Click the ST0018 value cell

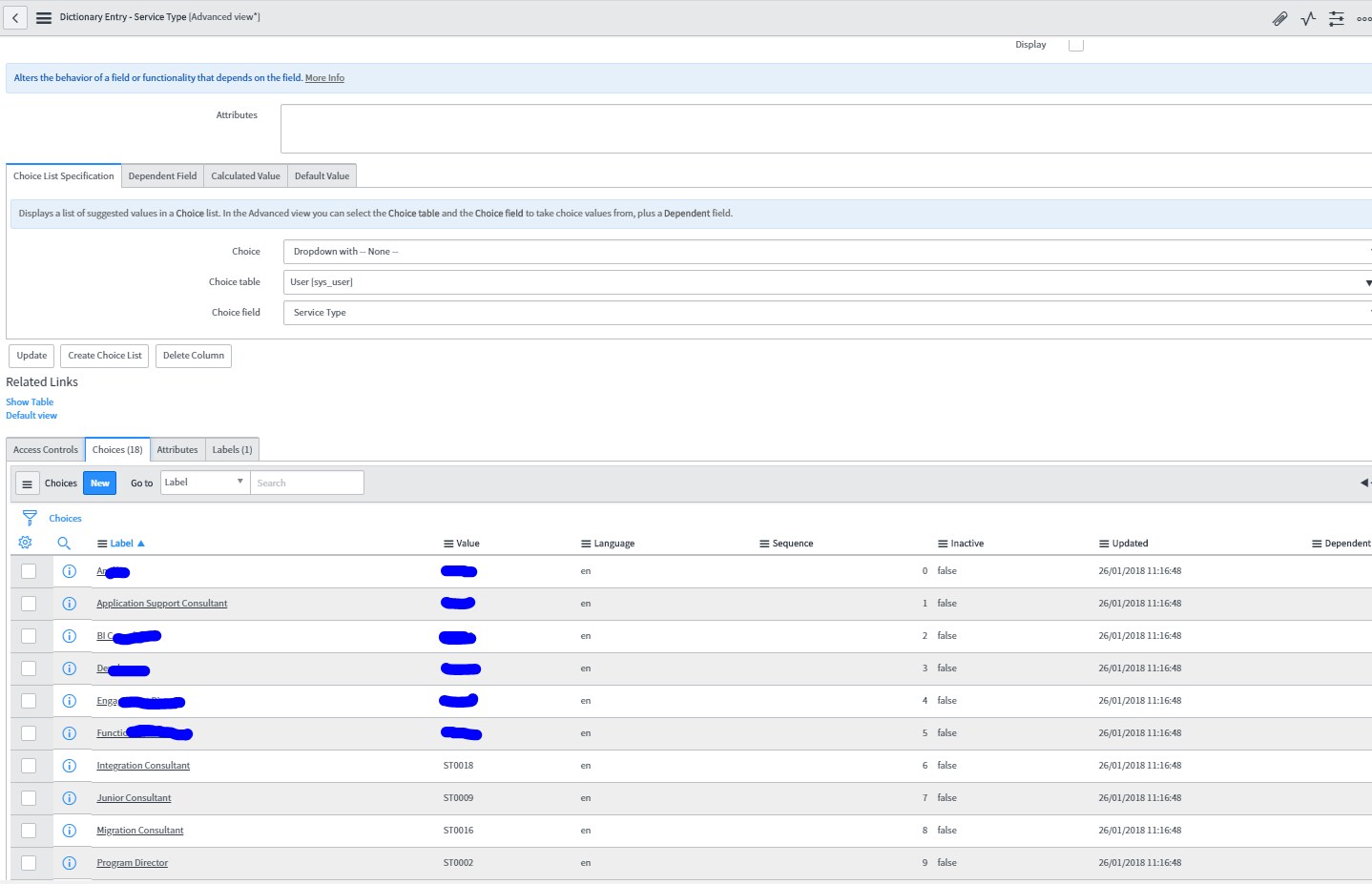click(x=458, y=766)
